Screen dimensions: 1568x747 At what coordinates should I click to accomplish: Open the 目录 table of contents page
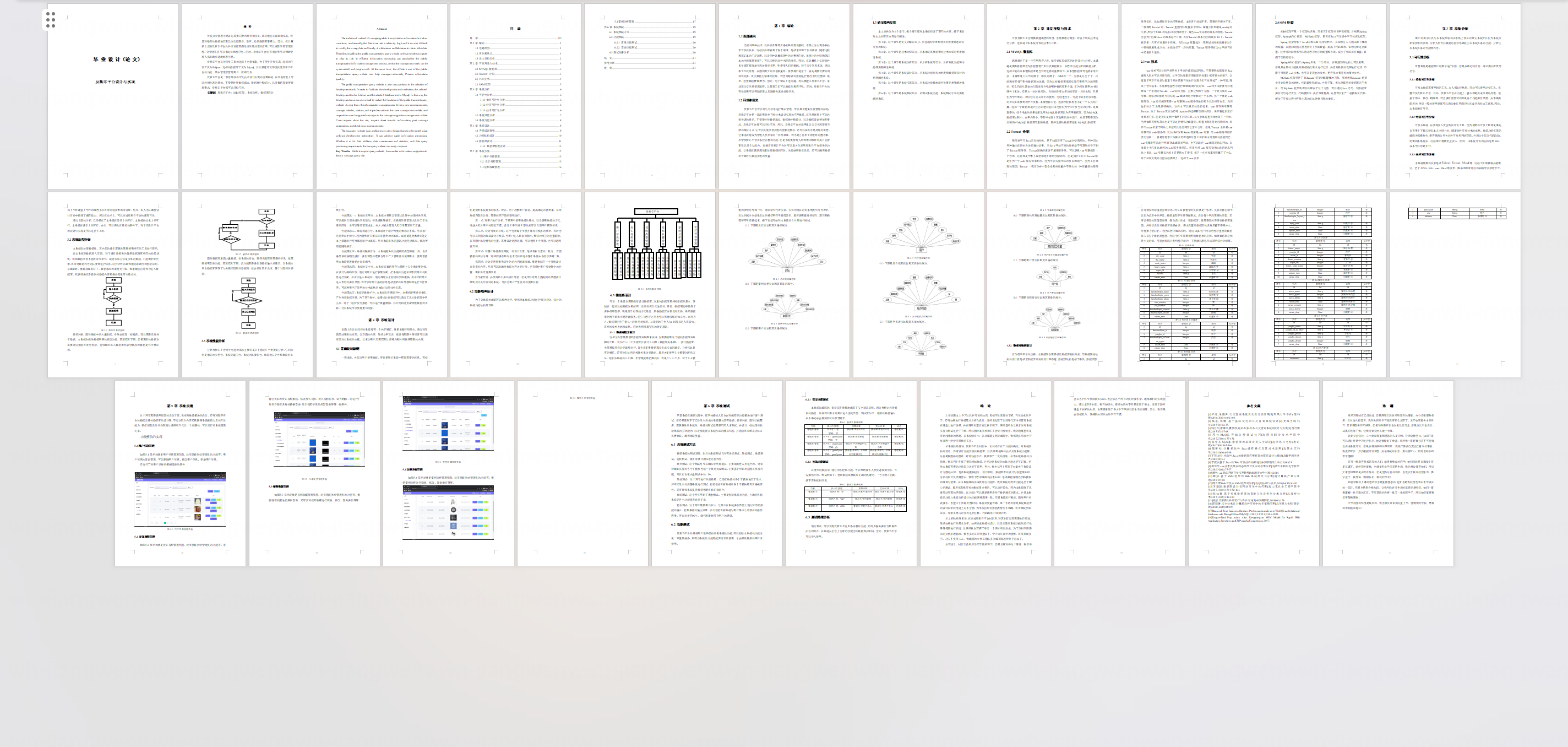(x=515, y=96)
